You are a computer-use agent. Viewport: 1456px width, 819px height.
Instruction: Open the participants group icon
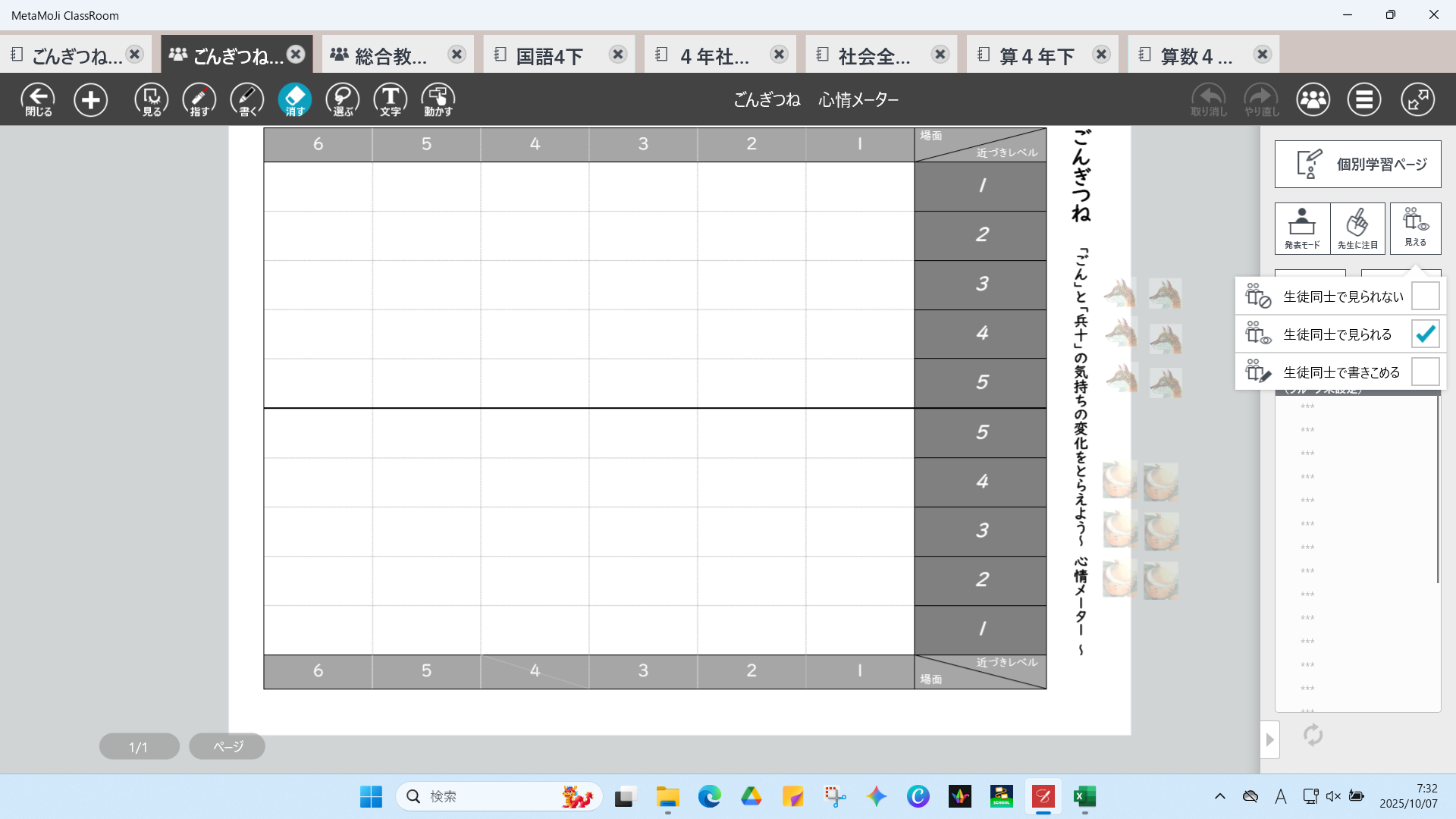tap(1313, 99)
